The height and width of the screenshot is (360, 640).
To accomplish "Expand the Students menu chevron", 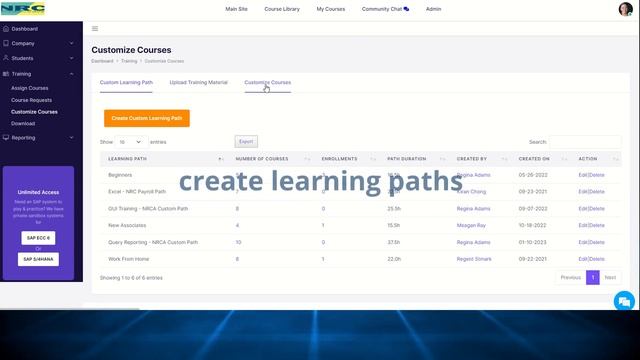I will [x=71, y=58].
